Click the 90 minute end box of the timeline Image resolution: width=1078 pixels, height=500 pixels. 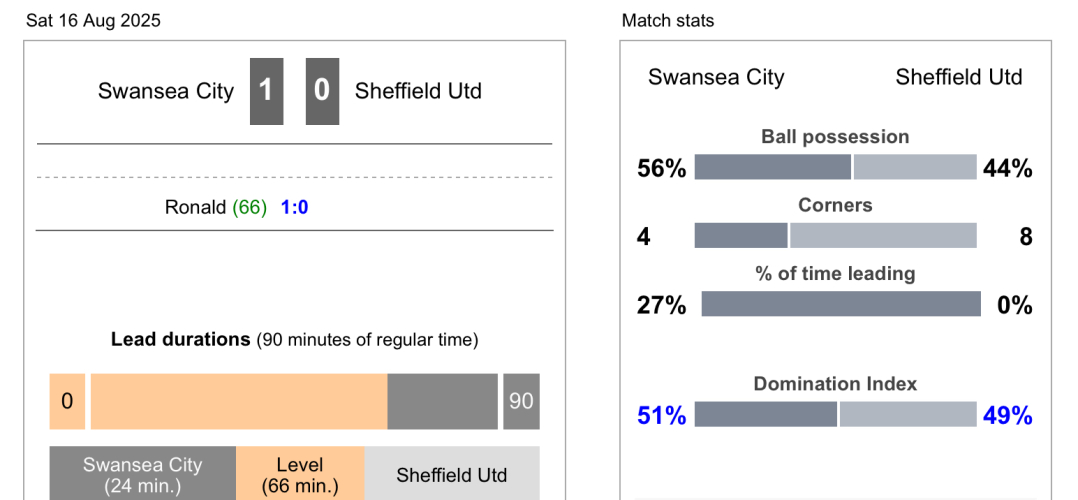[521, 401]
